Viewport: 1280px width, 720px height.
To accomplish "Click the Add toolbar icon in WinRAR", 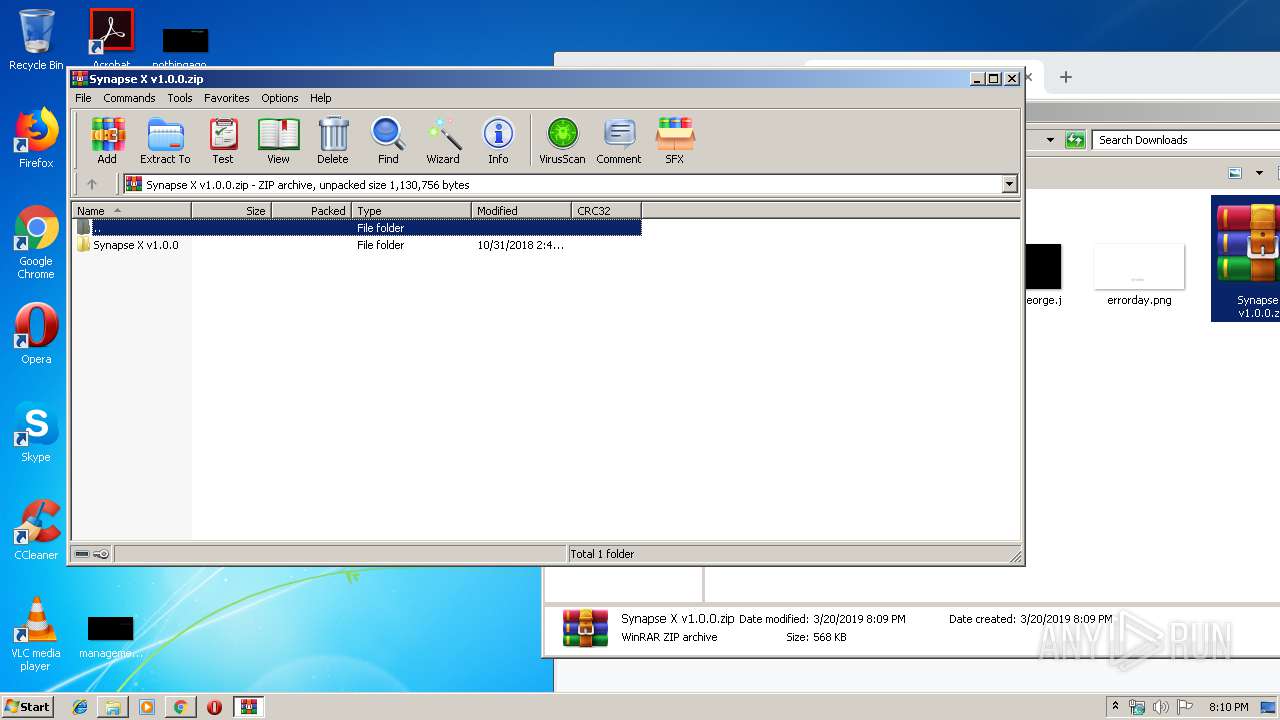I will pos(107,140).
